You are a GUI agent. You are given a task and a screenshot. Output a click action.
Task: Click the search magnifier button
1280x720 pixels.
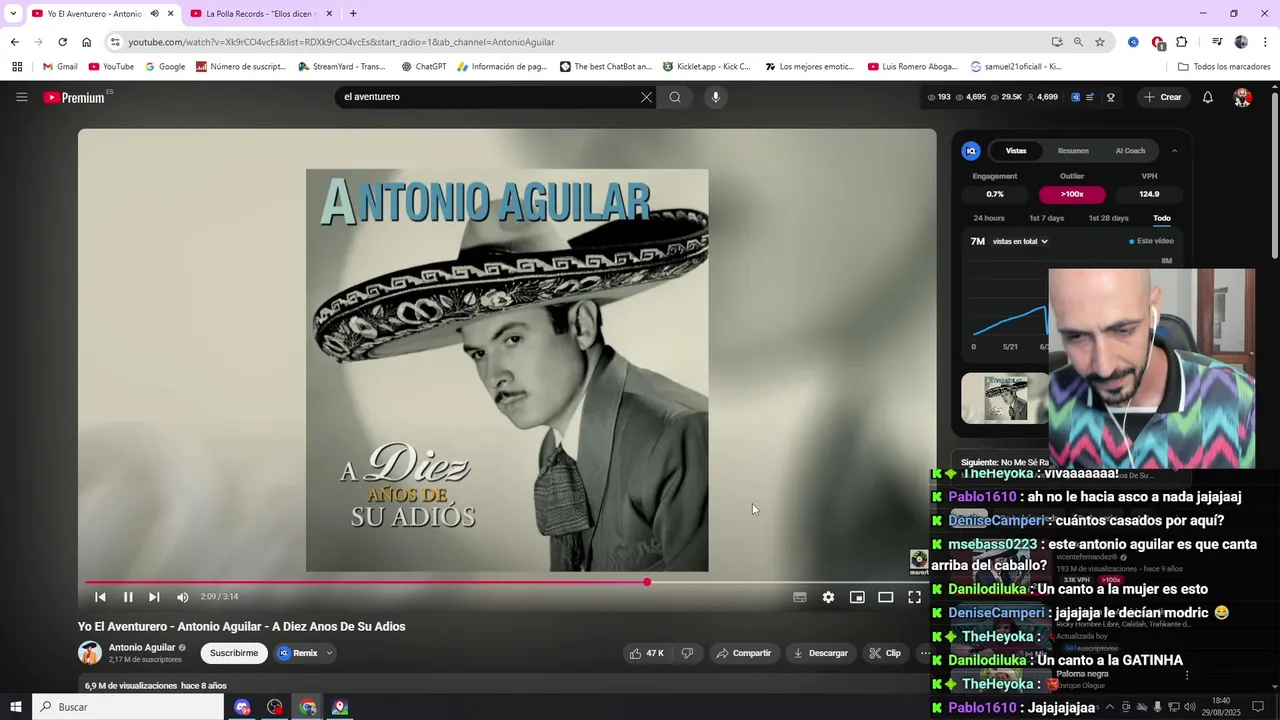(675, 97)
